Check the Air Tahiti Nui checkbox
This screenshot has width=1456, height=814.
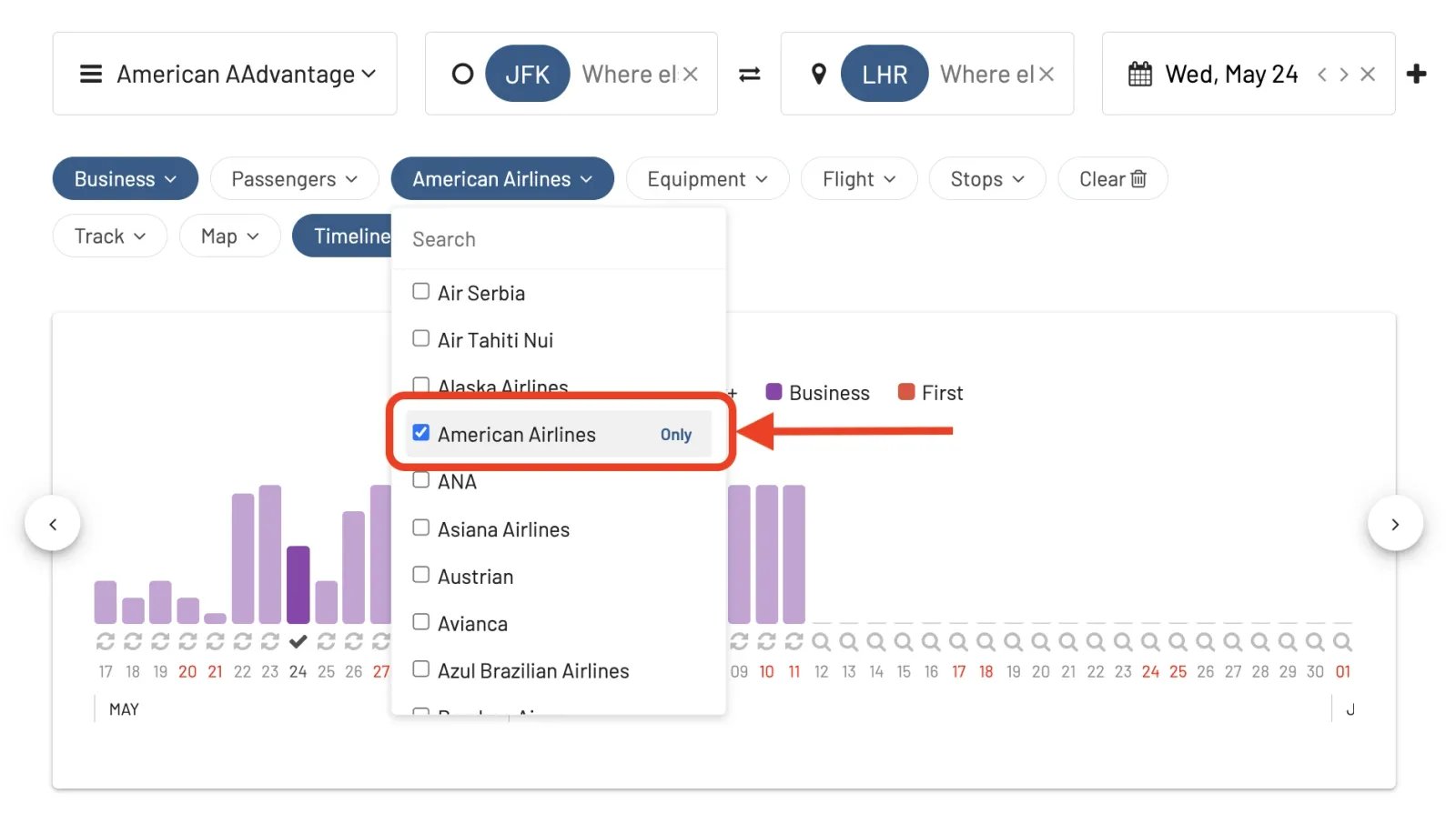(420, 338)
